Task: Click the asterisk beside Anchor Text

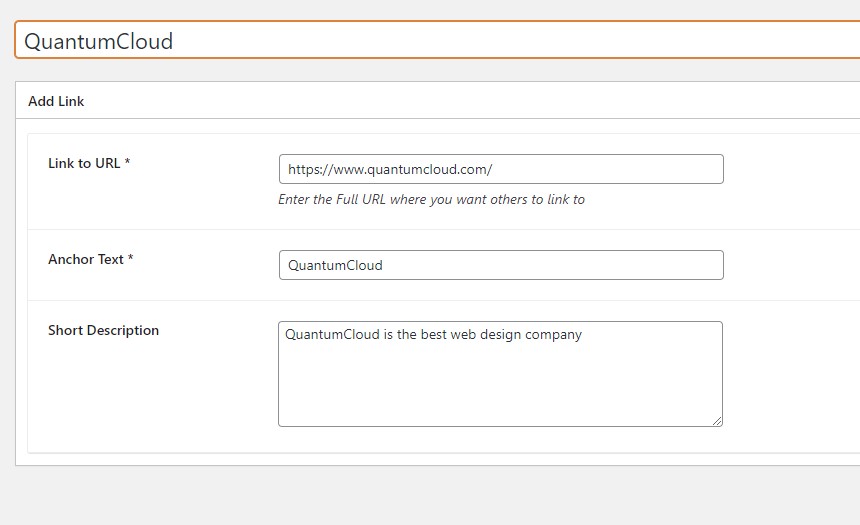Action: (x=131, y=257)
